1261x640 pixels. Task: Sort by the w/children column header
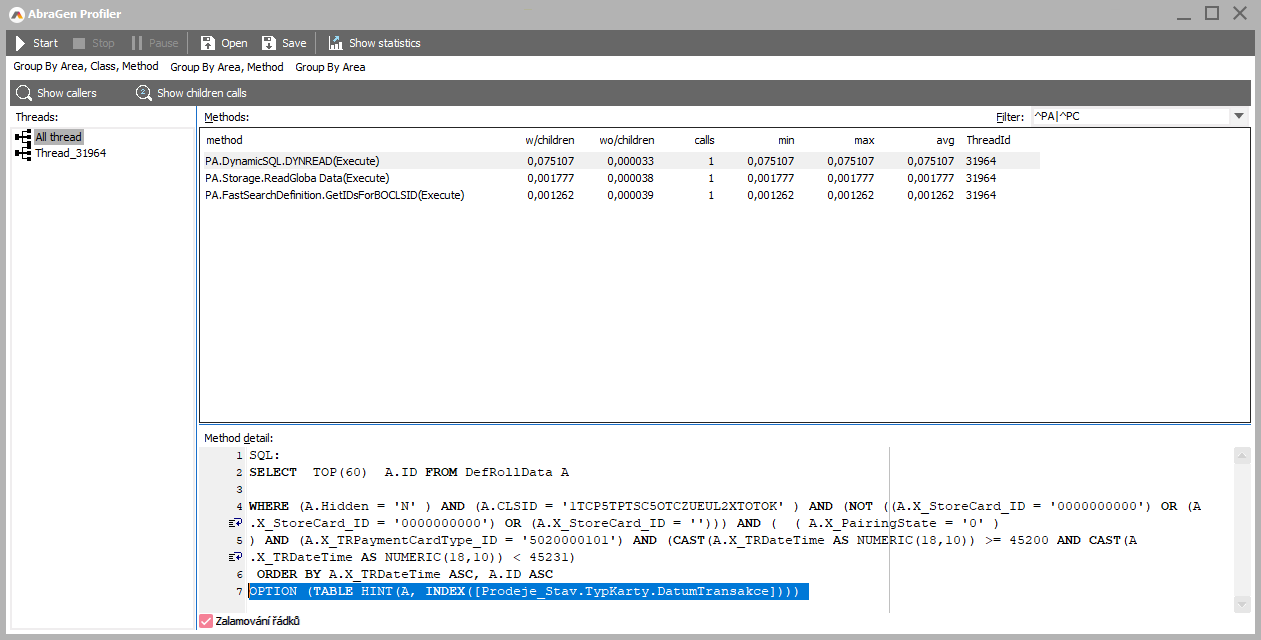click(x=549, y=140)
